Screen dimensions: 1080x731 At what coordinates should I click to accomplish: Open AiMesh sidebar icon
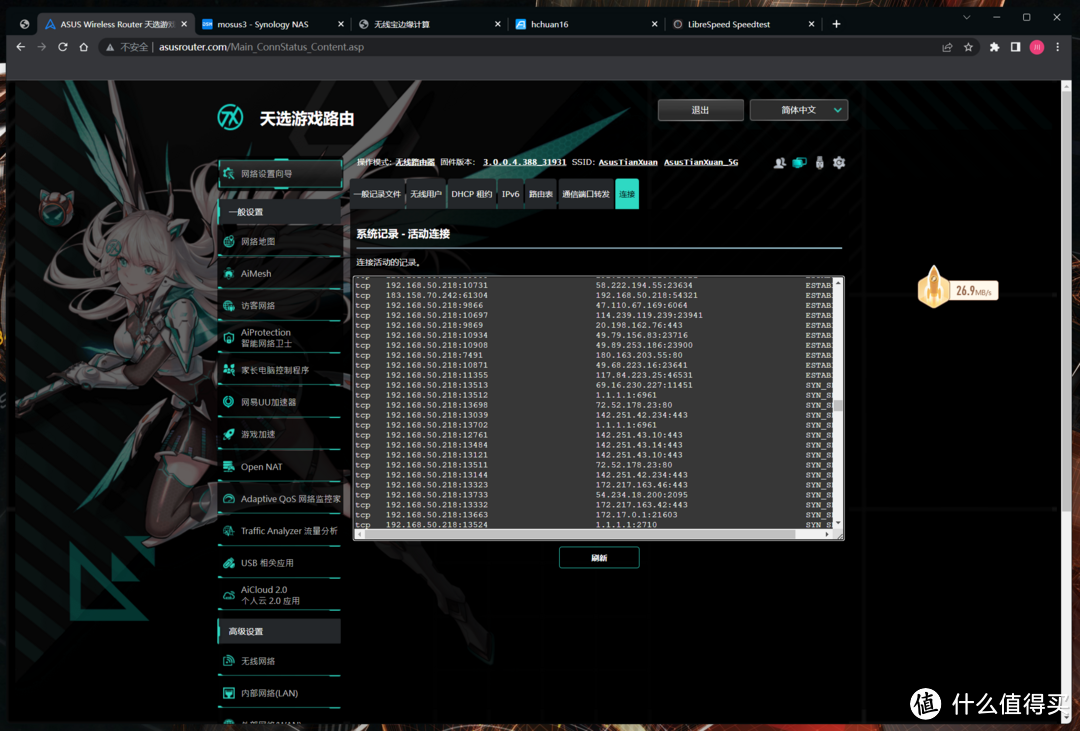pyautogui.click(x=229, y=274)
